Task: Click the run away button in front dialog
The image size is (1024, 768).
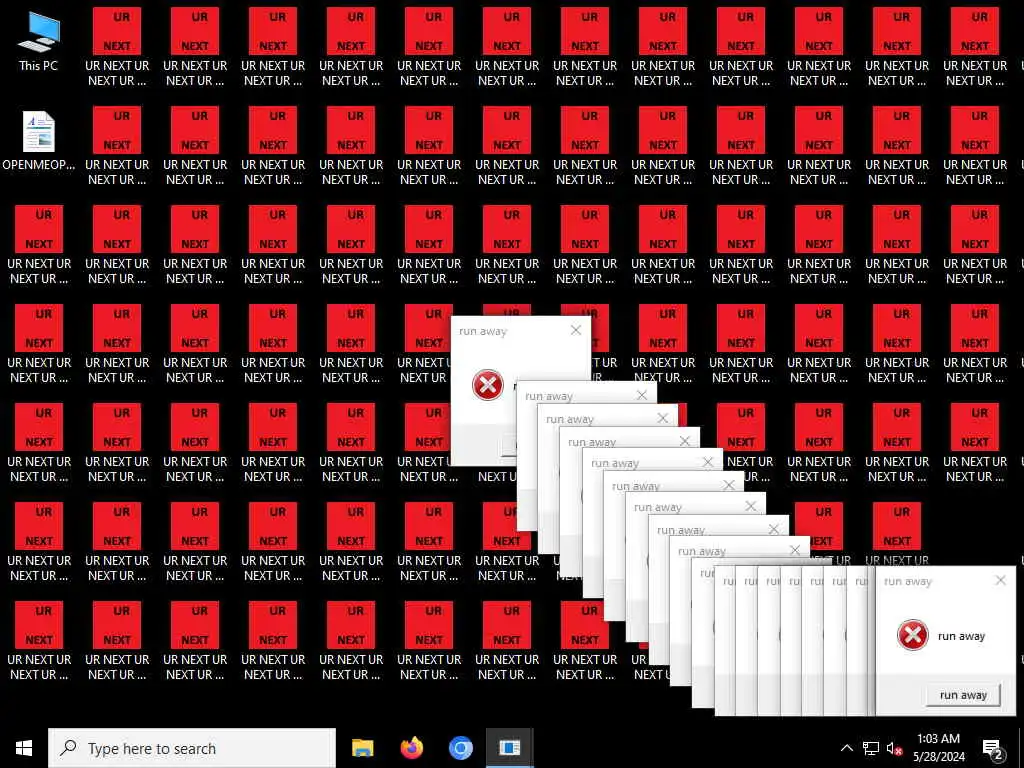Action: coord(963,695)
